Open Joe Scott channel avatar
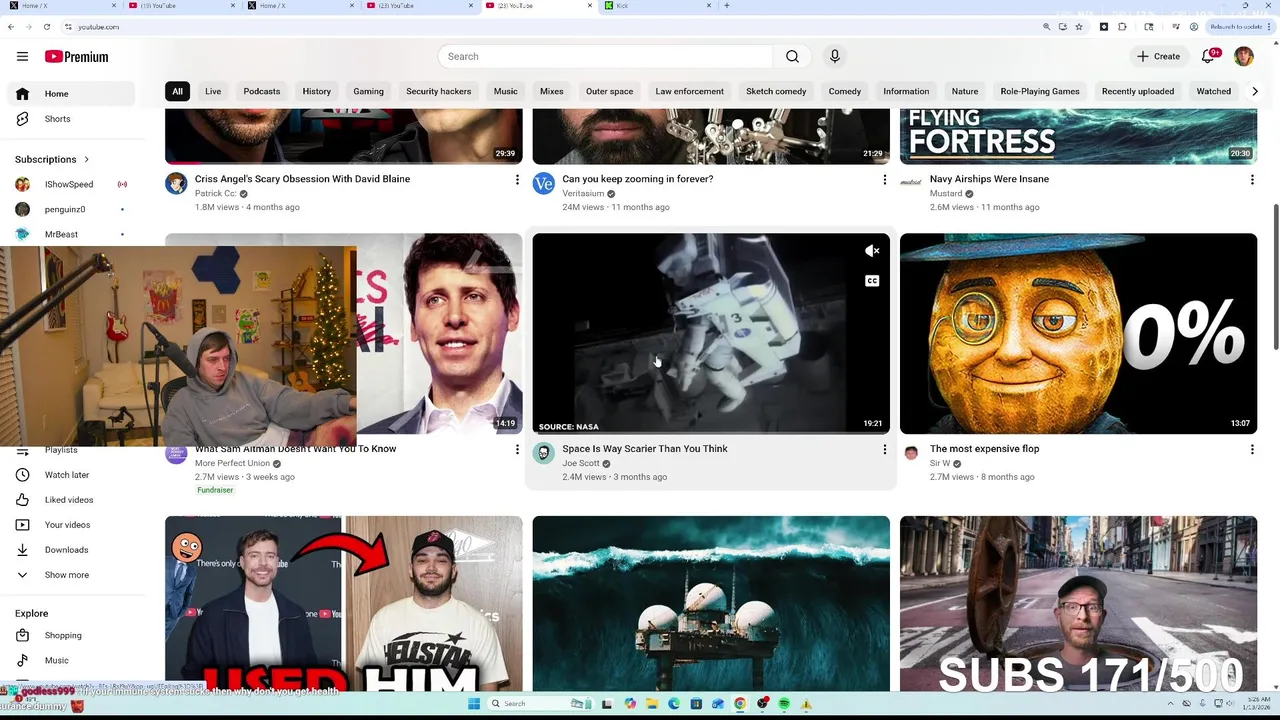The width and height of the screenshot is (1280, 720). click(543, 453)
